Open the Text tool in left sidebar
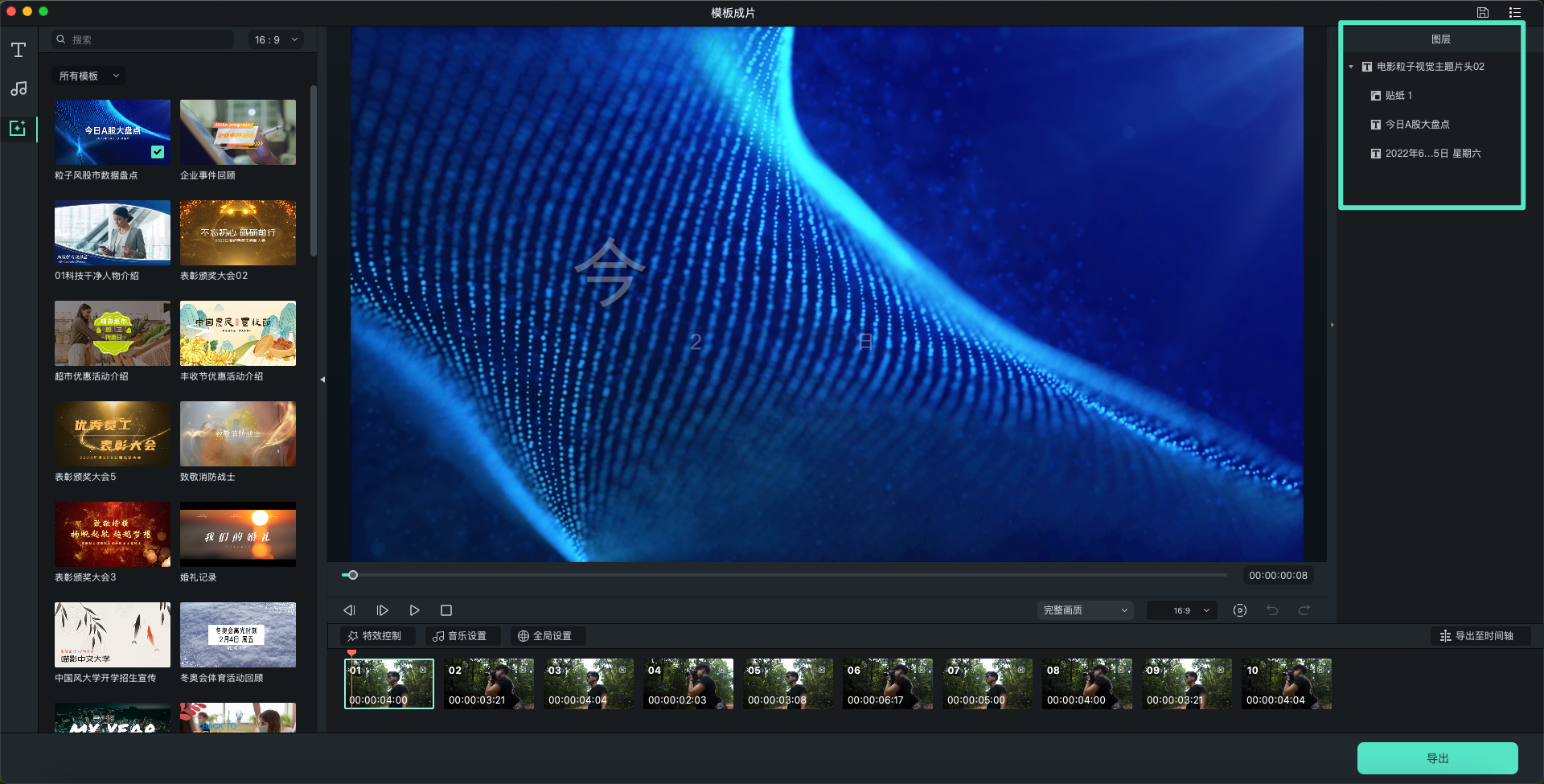The height and width of the screenshot is (784, 1544). click(18, 50)
